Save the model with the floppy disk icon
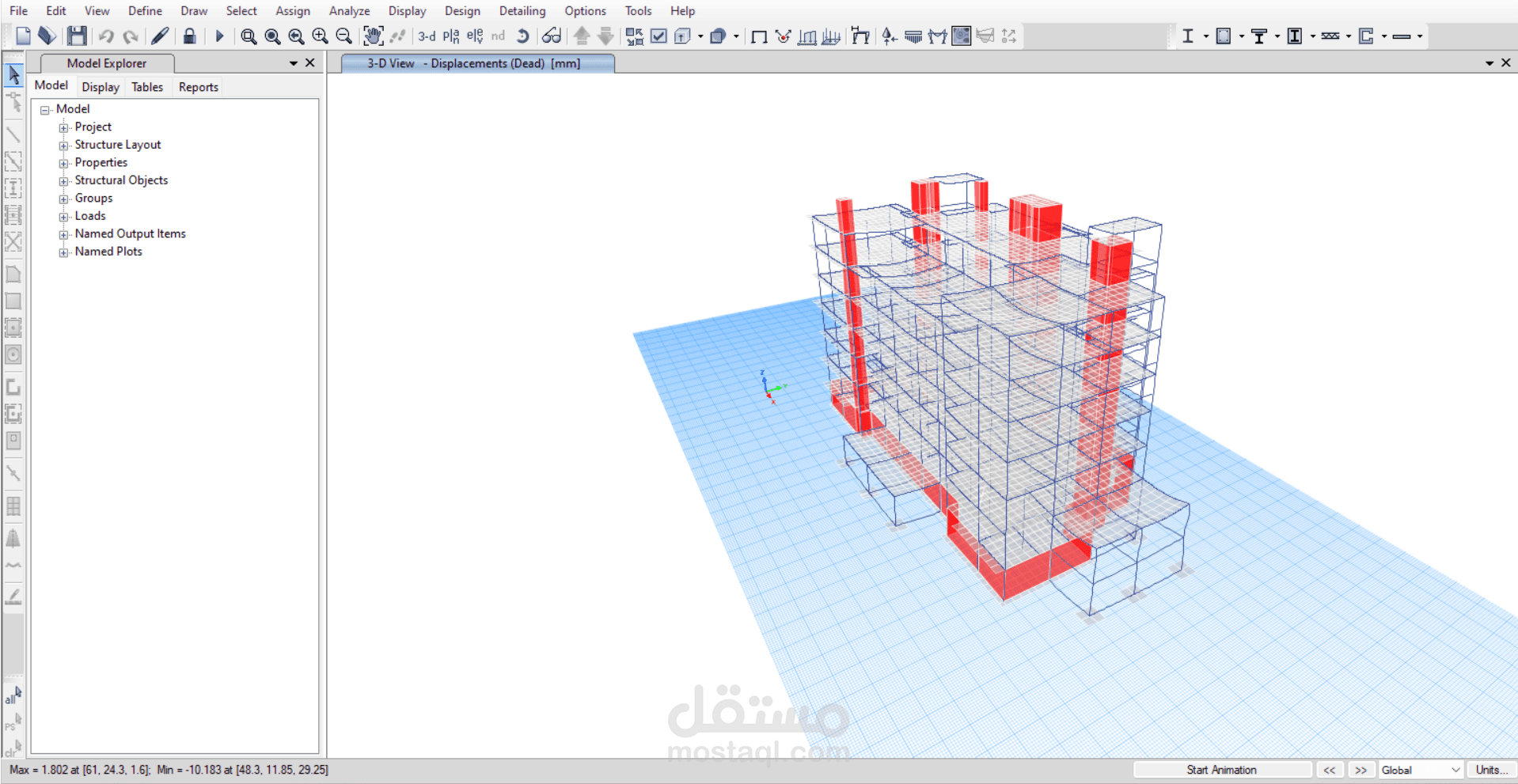 point(77,36)
